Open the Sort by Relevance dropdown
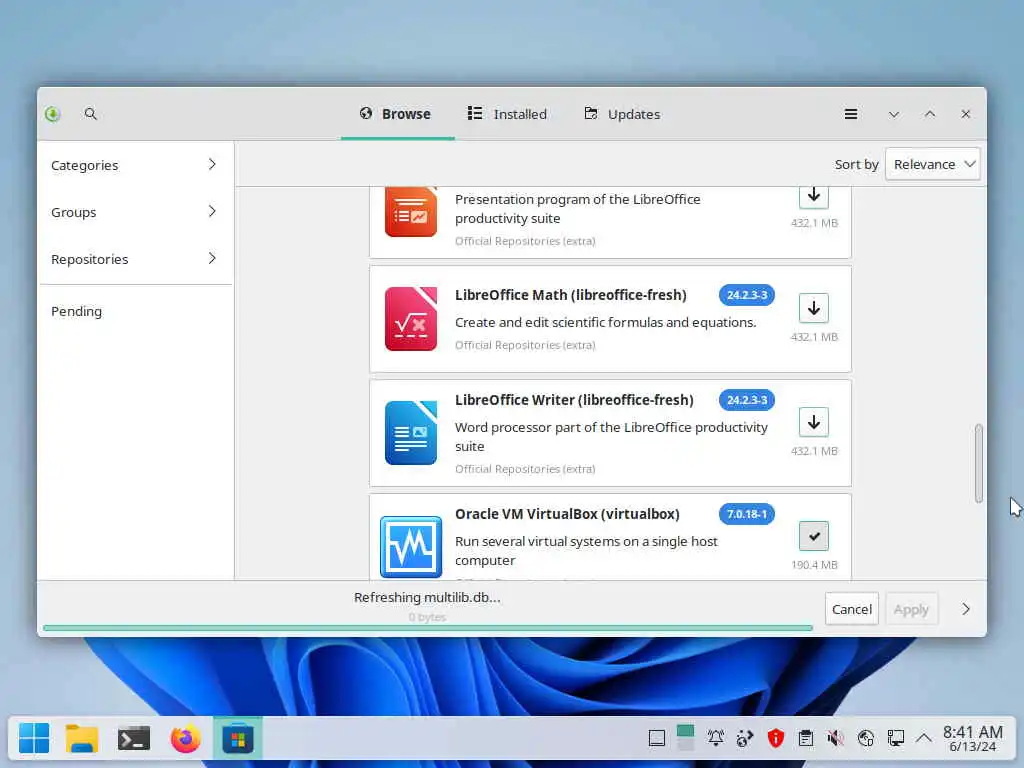 coord(933,165)
